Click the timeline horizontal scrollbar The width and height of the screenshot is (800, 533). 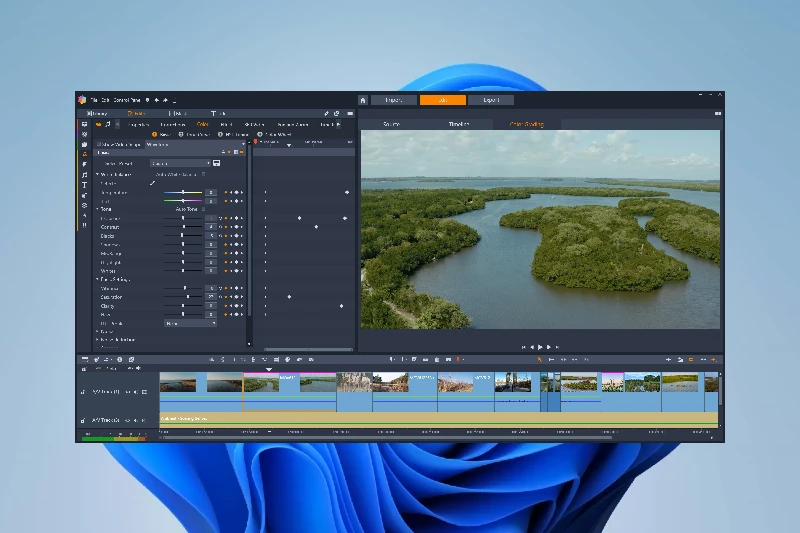[387, 438]
